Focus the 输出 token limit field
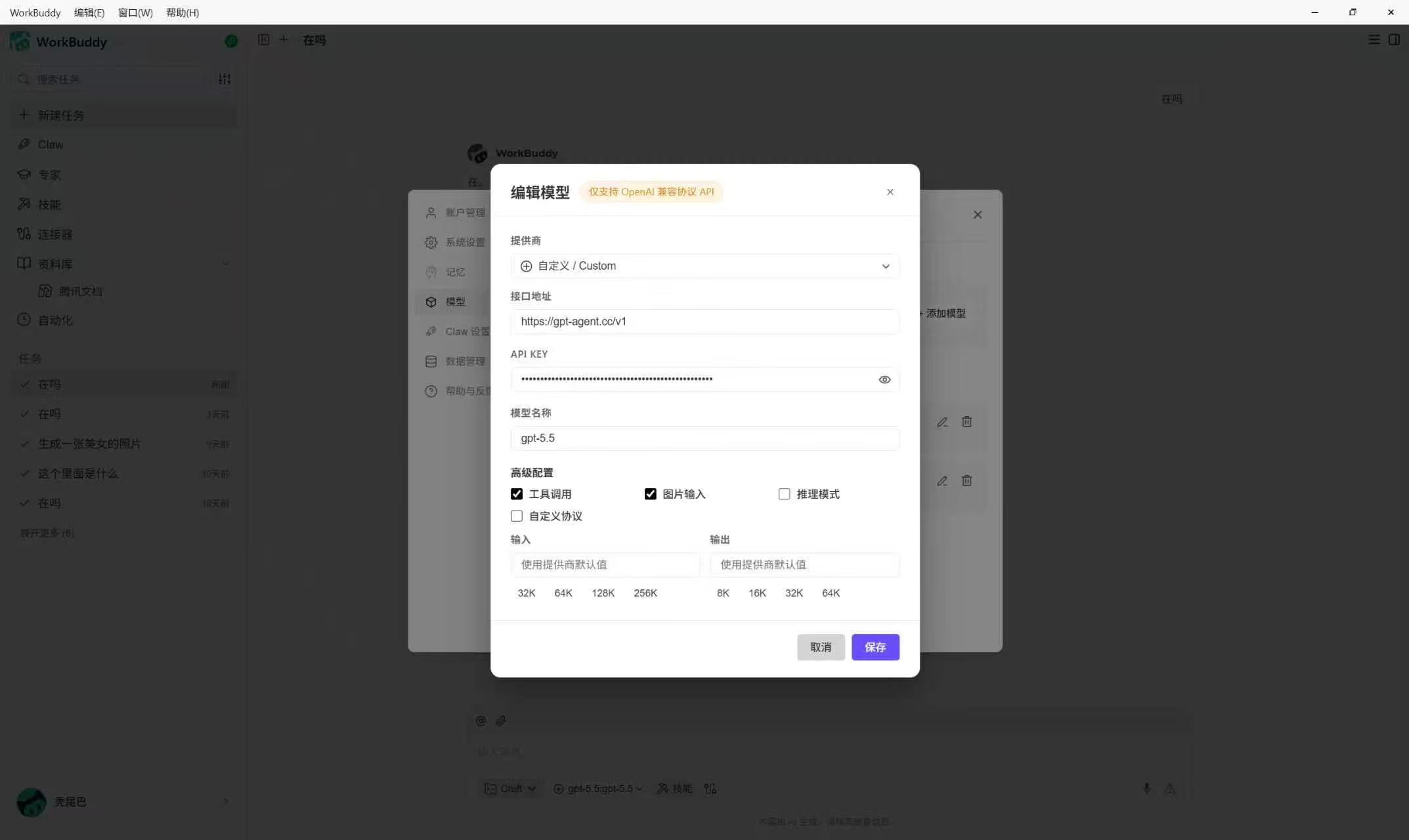This screenshot has width=1409, height=840. (804, 565)
